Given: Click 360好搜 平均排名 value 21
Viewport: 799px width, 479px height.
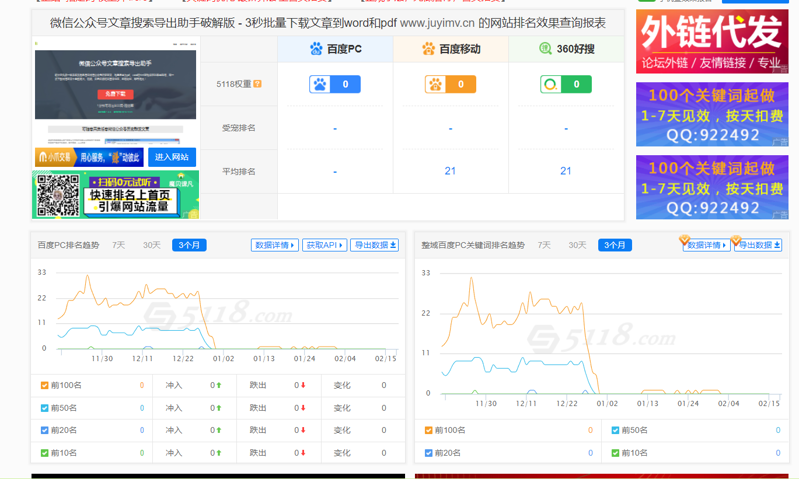Looking at the screenshot, I should [x=566, y=171].
